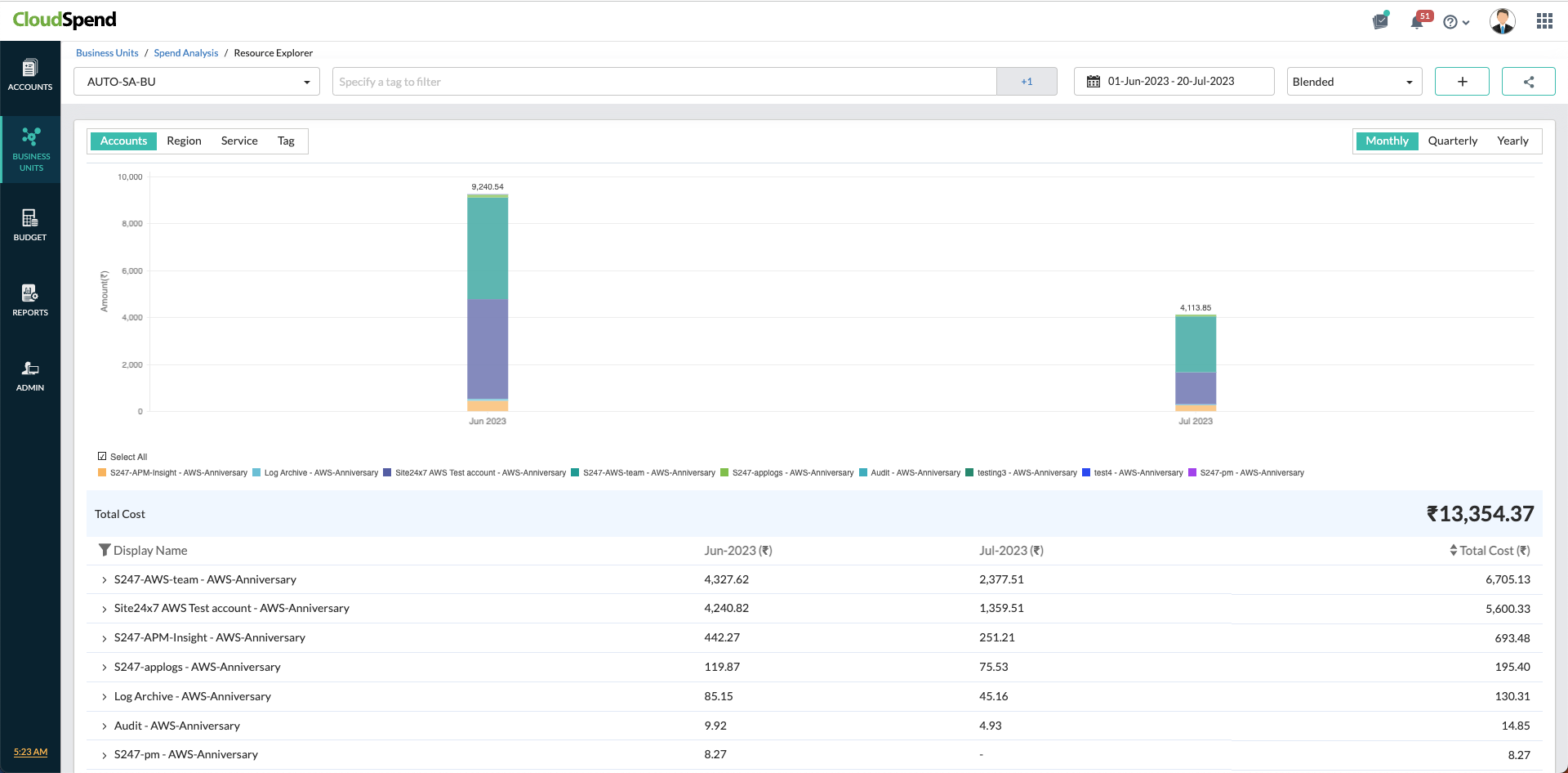Switch to the Region tab
Screen dimensions: 1568x773
coord(184,141)
